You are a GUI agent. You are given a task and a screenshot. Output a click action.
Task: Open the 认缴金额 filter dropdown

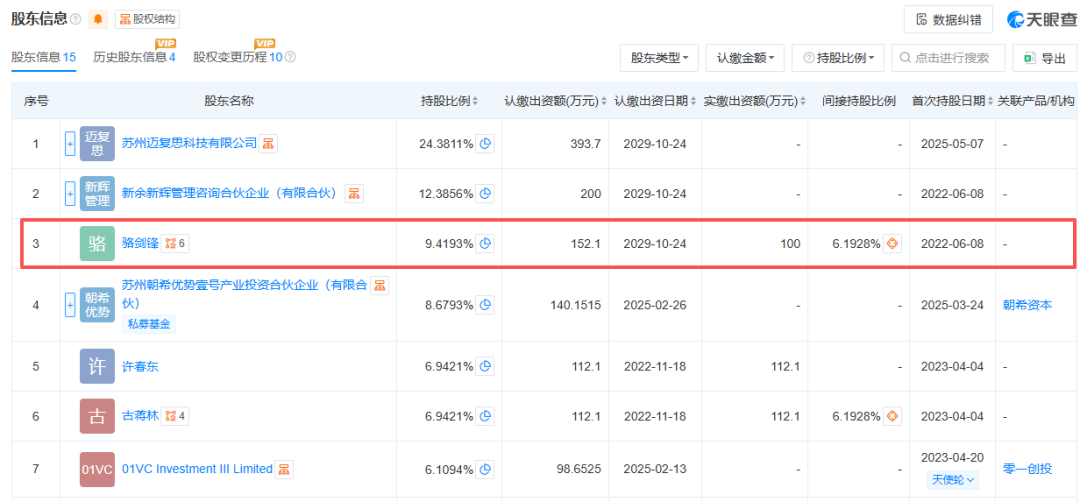(x=745, y=58)
